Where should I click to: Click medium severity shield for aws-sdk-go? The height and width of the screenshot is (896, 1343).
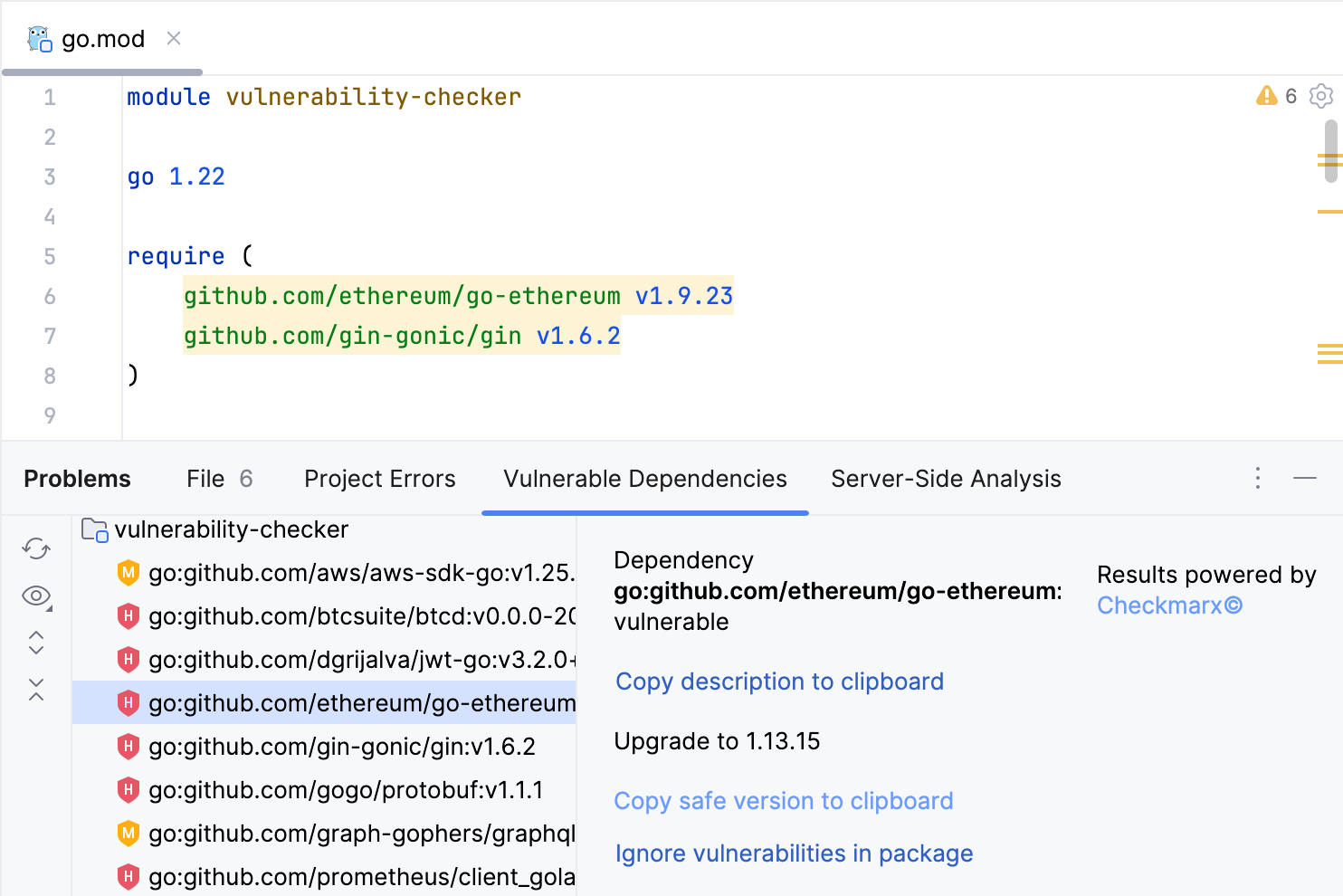click(x=129, y=573)
